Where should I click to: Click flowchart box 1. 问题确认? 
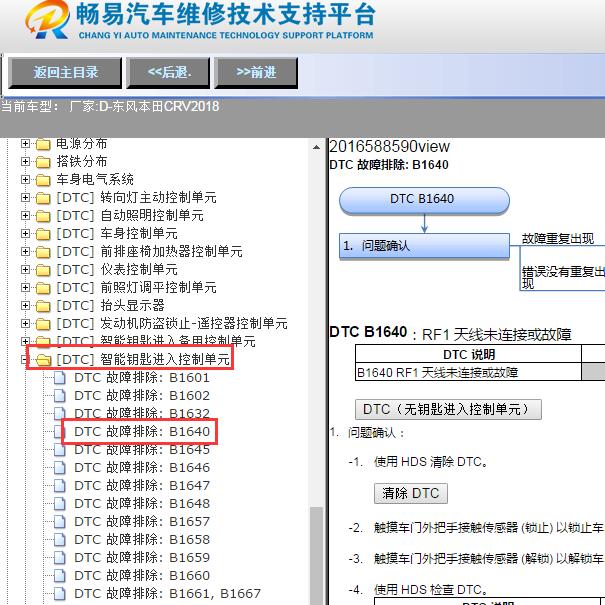click(x=424, y=246)
